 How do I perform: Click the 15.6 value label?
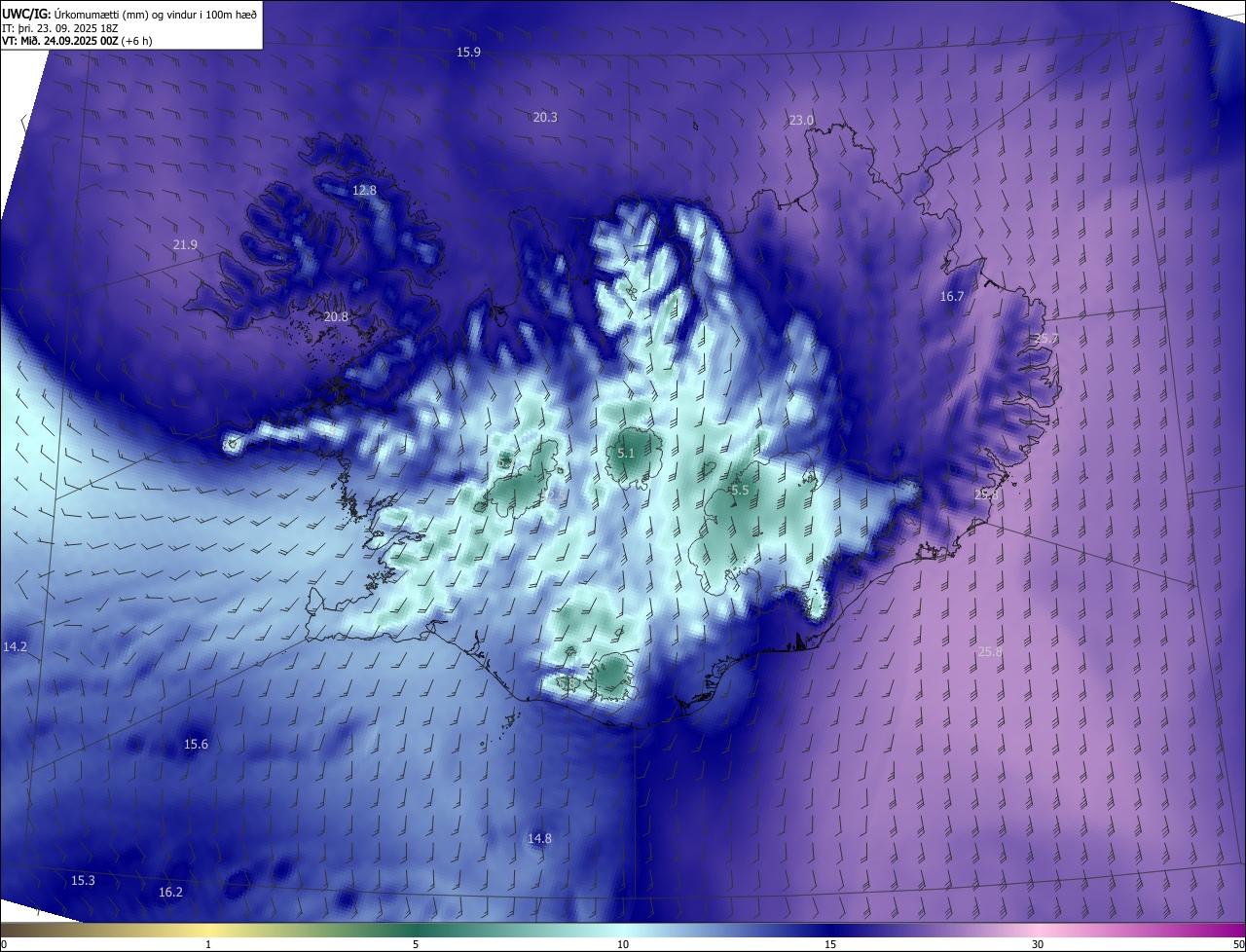click(x=196, y=744)
